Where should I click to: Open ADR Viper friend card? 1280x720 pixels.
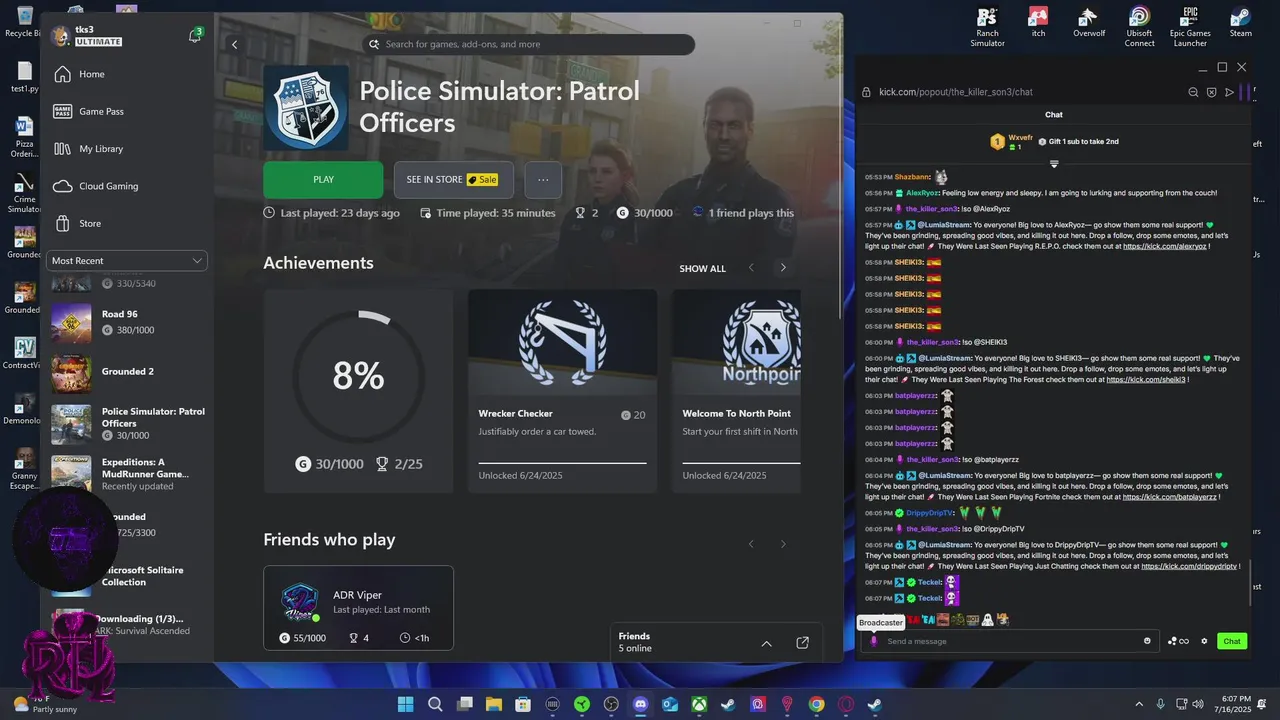pyautogui.click(x=358, y=608)
